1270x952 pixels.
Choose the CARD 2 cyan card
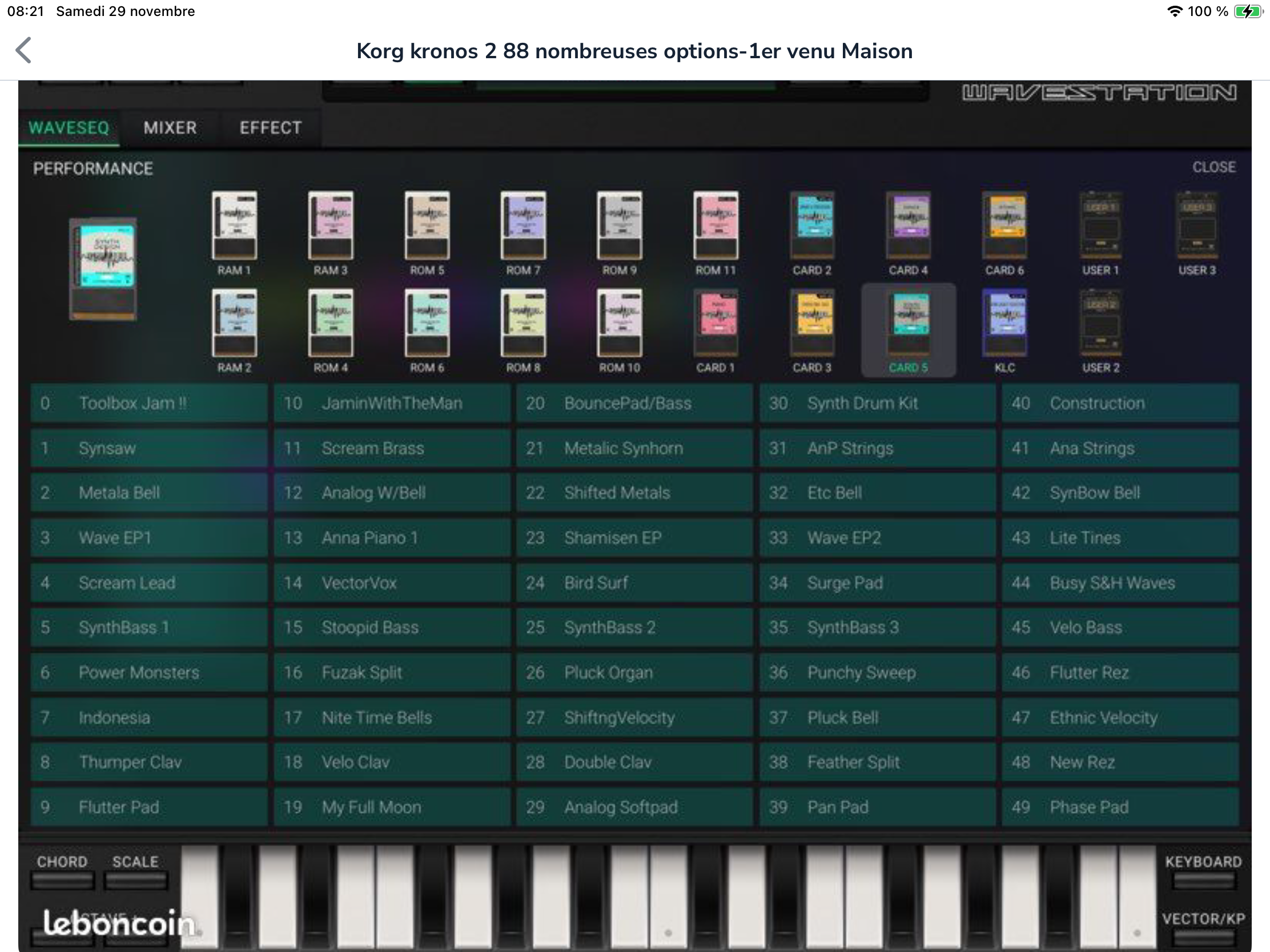812,227
